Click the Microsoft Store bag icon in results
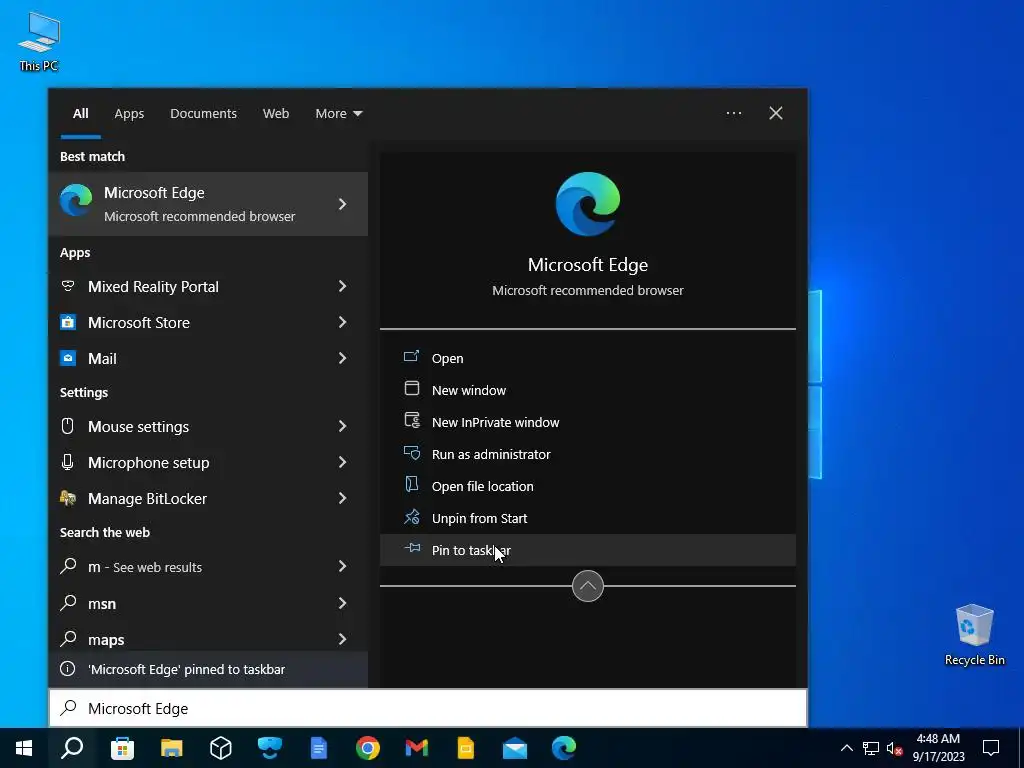 pyautogui.click(x=68, y=322)
